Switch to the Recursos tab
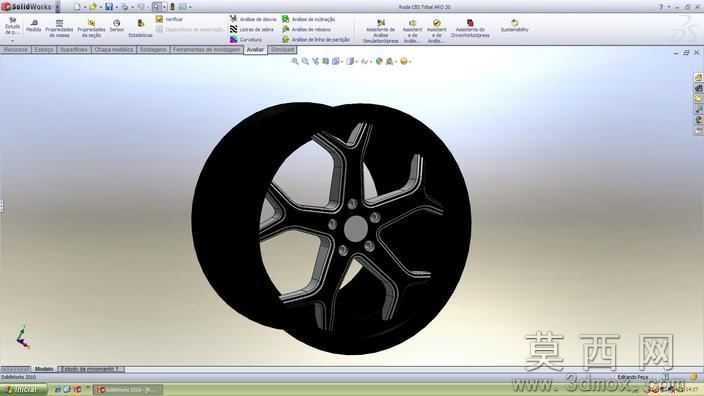The height and width of the screenshot is (396, 704). 16,50
